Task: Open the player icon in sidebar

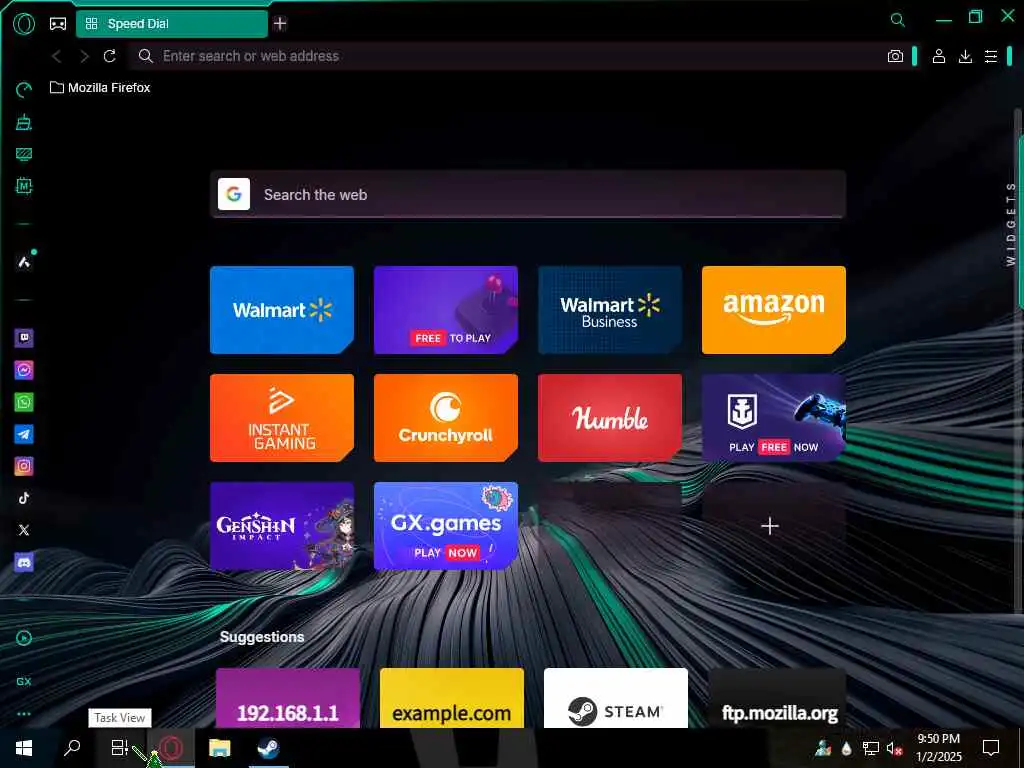Action: [24, 638]
